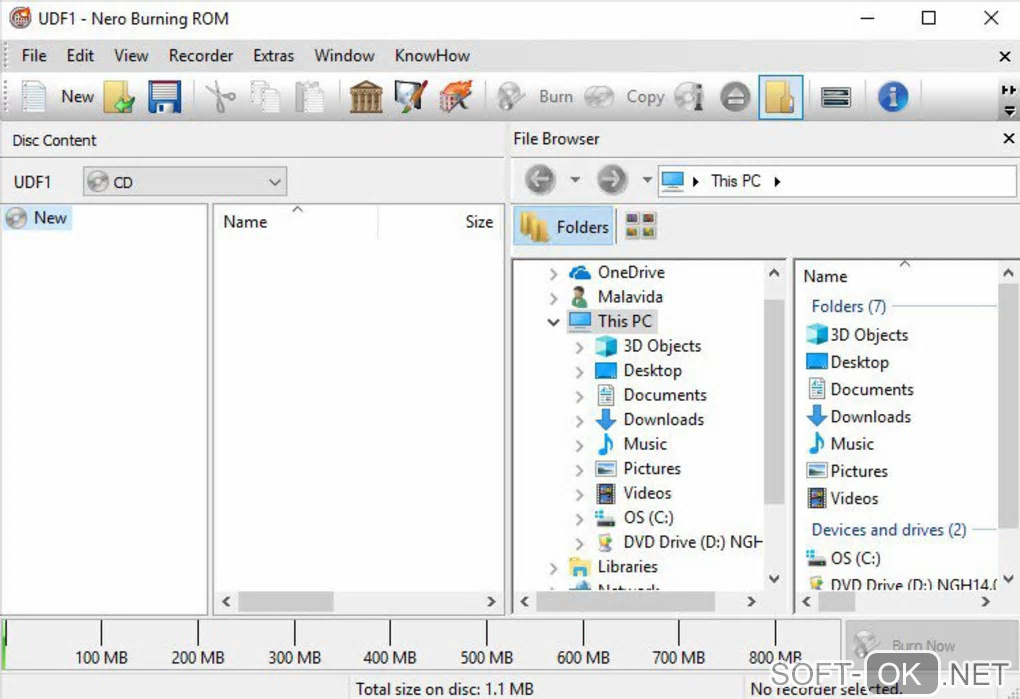The image size is (1020, 699).
Task: Open the Recorder menu
Action: point(200,56)
